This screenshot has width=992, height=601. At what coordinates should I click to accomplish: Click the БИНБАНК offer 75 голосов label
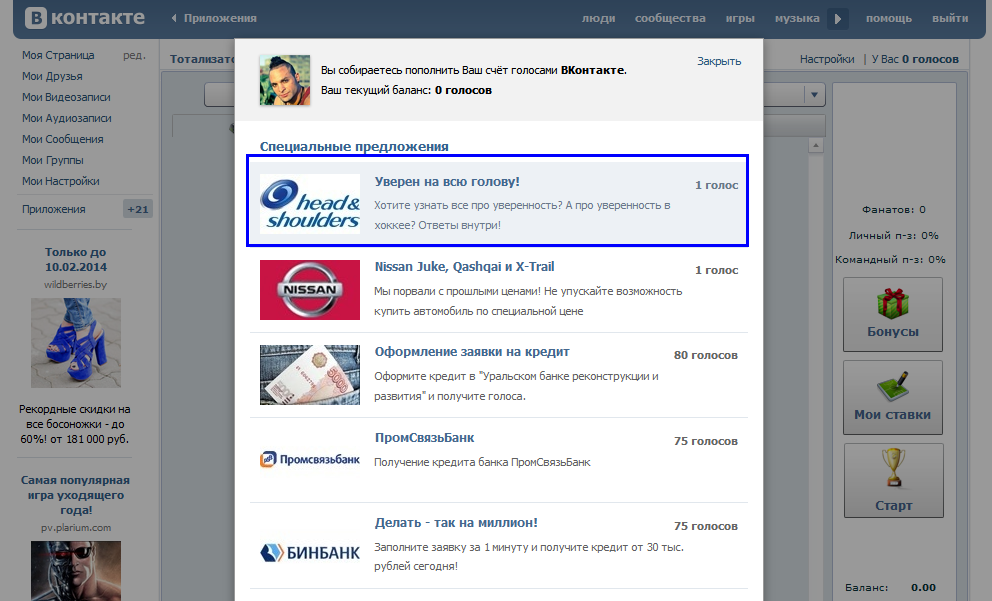(705, 526)
